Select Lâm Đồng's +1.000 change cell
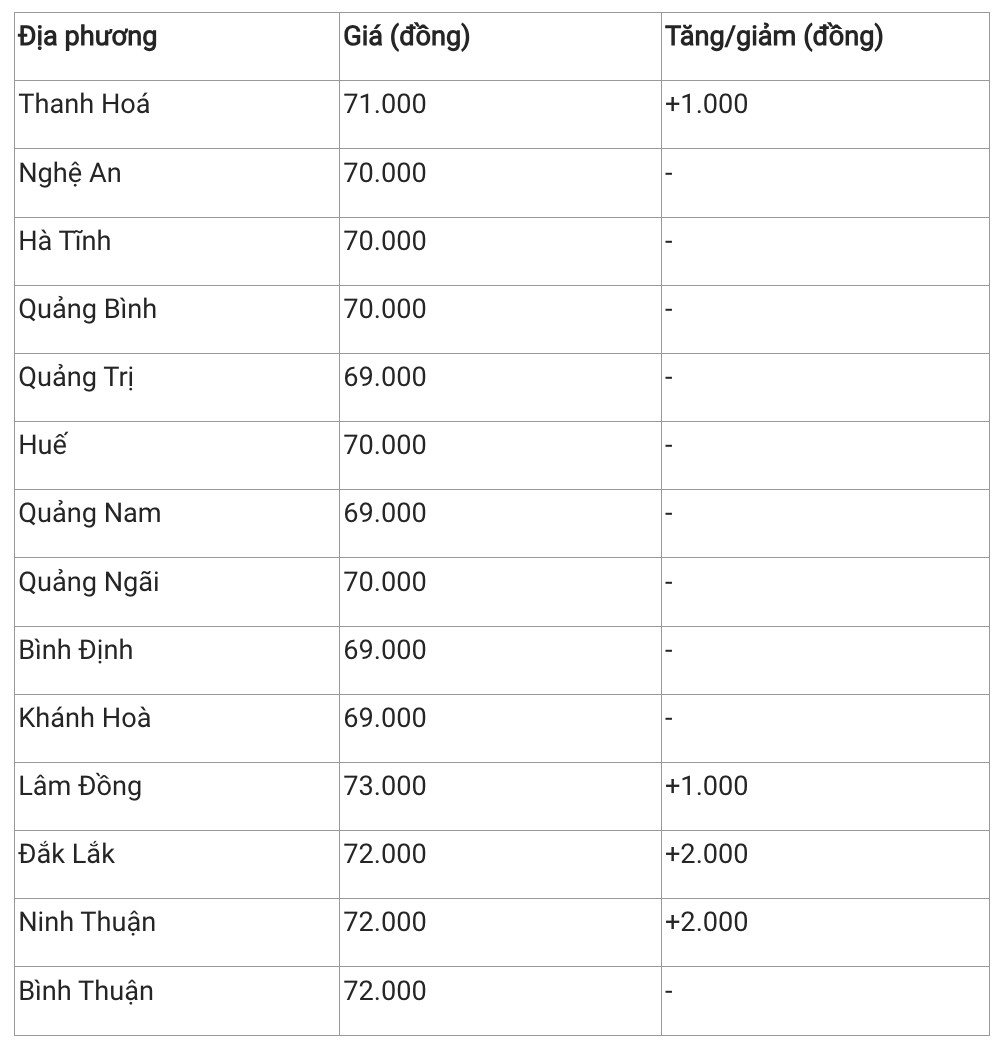Screen dimensions: 998x1050 coord(707,786)
